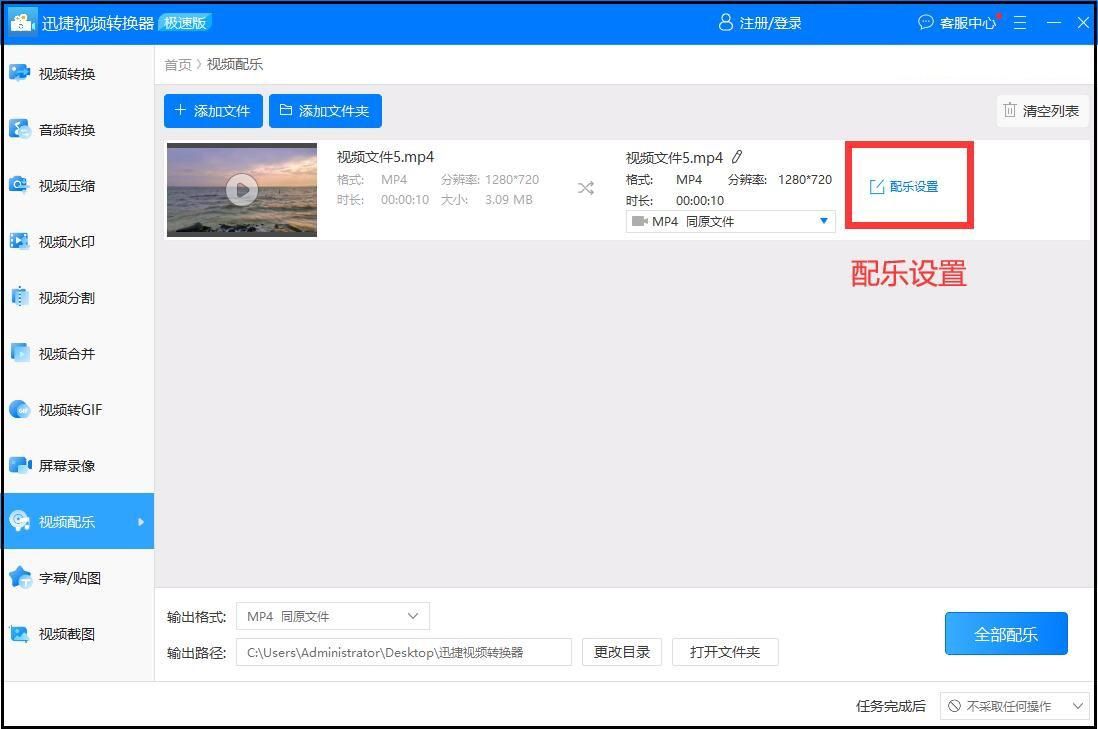Click the output path field to edit it

(404, 652)
